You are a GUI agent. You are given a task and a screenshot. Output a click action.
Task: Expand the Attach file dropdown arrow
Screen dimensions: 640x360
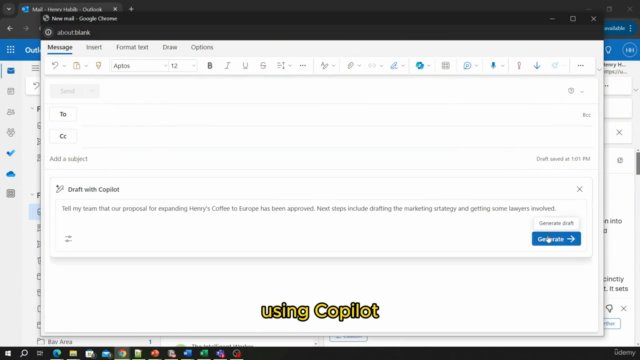359,66
